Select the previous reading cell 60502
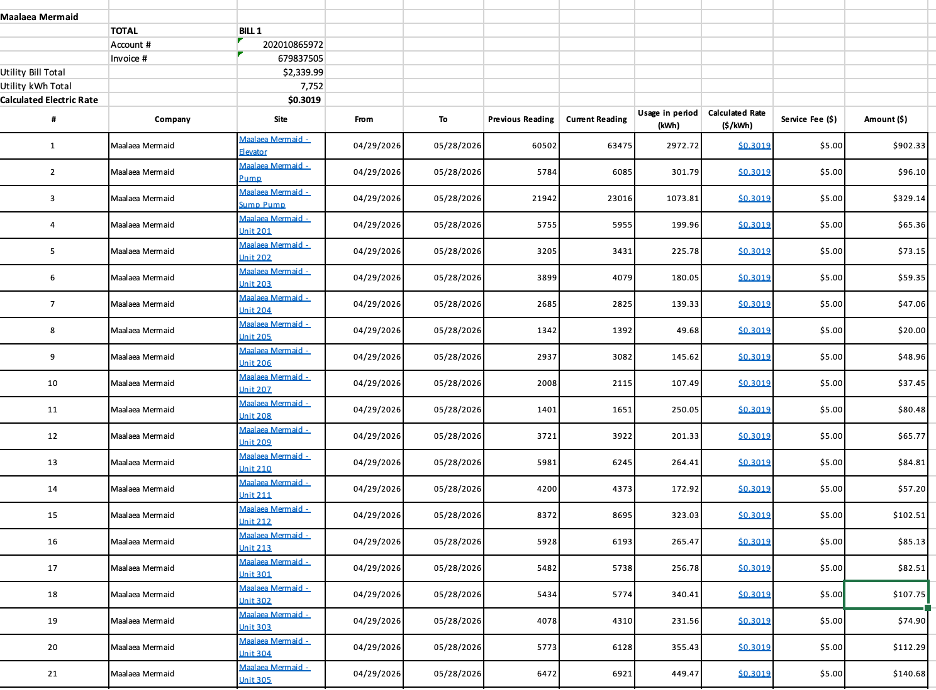Viewport: 936px width, 690px height. [521, 146]
